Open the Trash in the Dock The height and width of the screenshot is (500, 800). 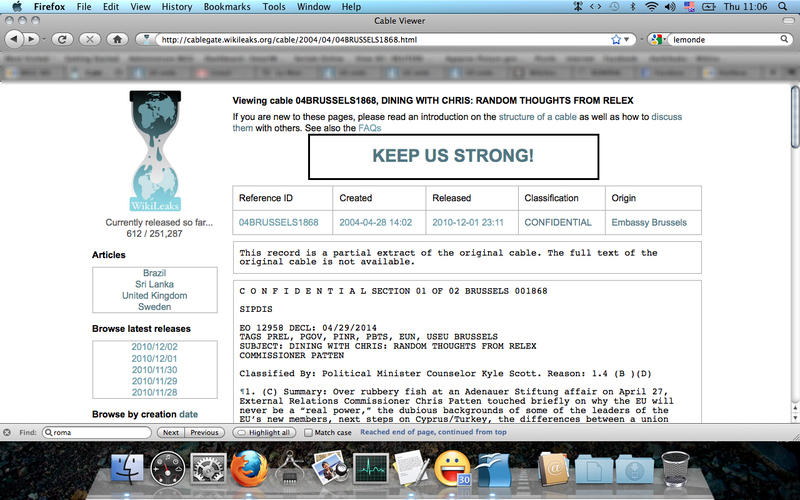click(x=675, y=468)
